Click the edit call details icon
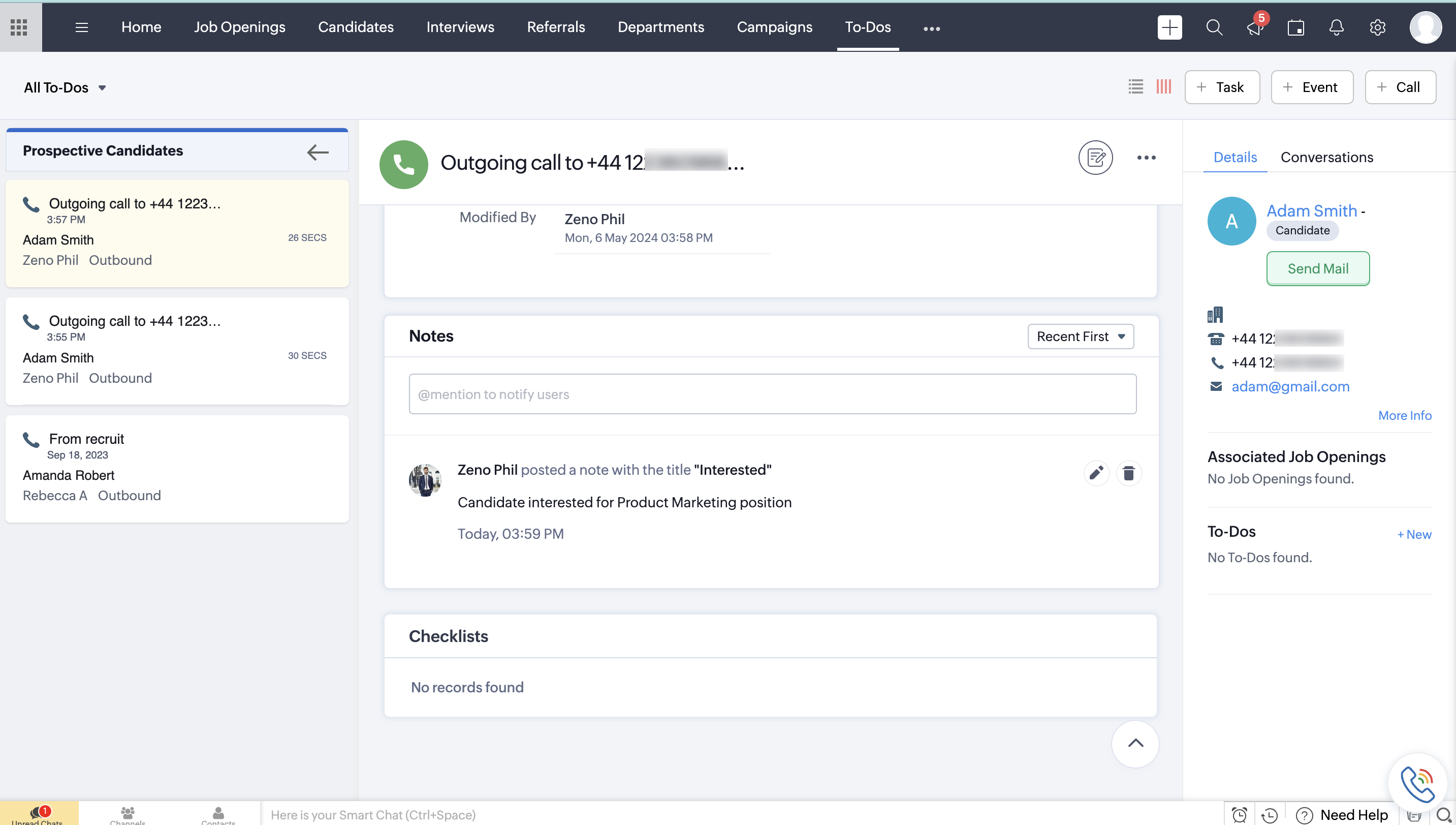 (1095, 158)
